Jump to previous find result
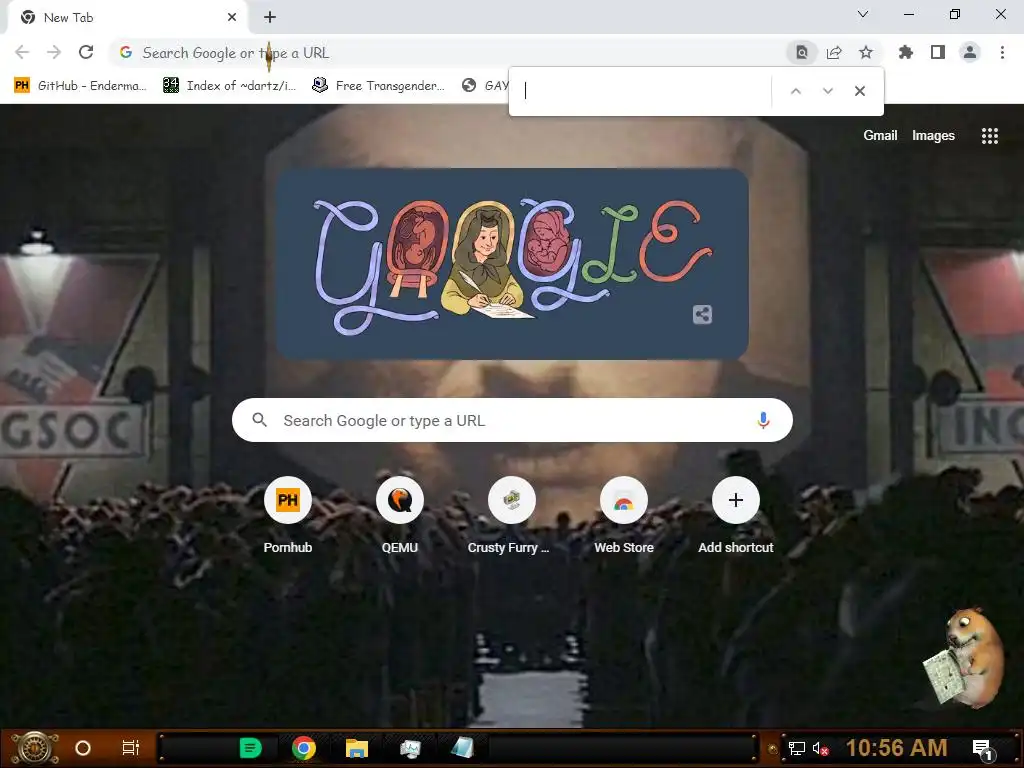Screen dimensions: 1024x768 coord(795,91)
